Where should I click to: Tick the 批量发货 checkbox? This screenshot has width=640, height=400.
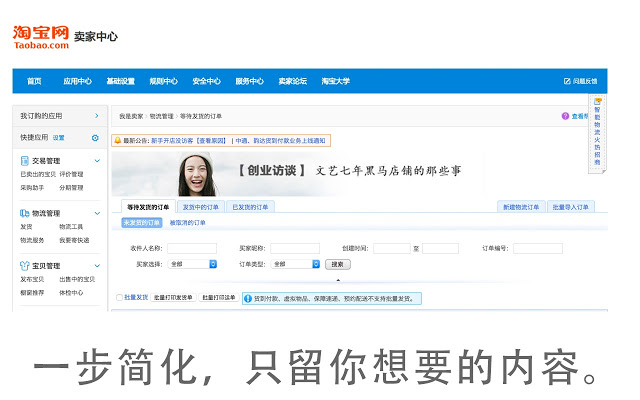(x=118, y=298)
